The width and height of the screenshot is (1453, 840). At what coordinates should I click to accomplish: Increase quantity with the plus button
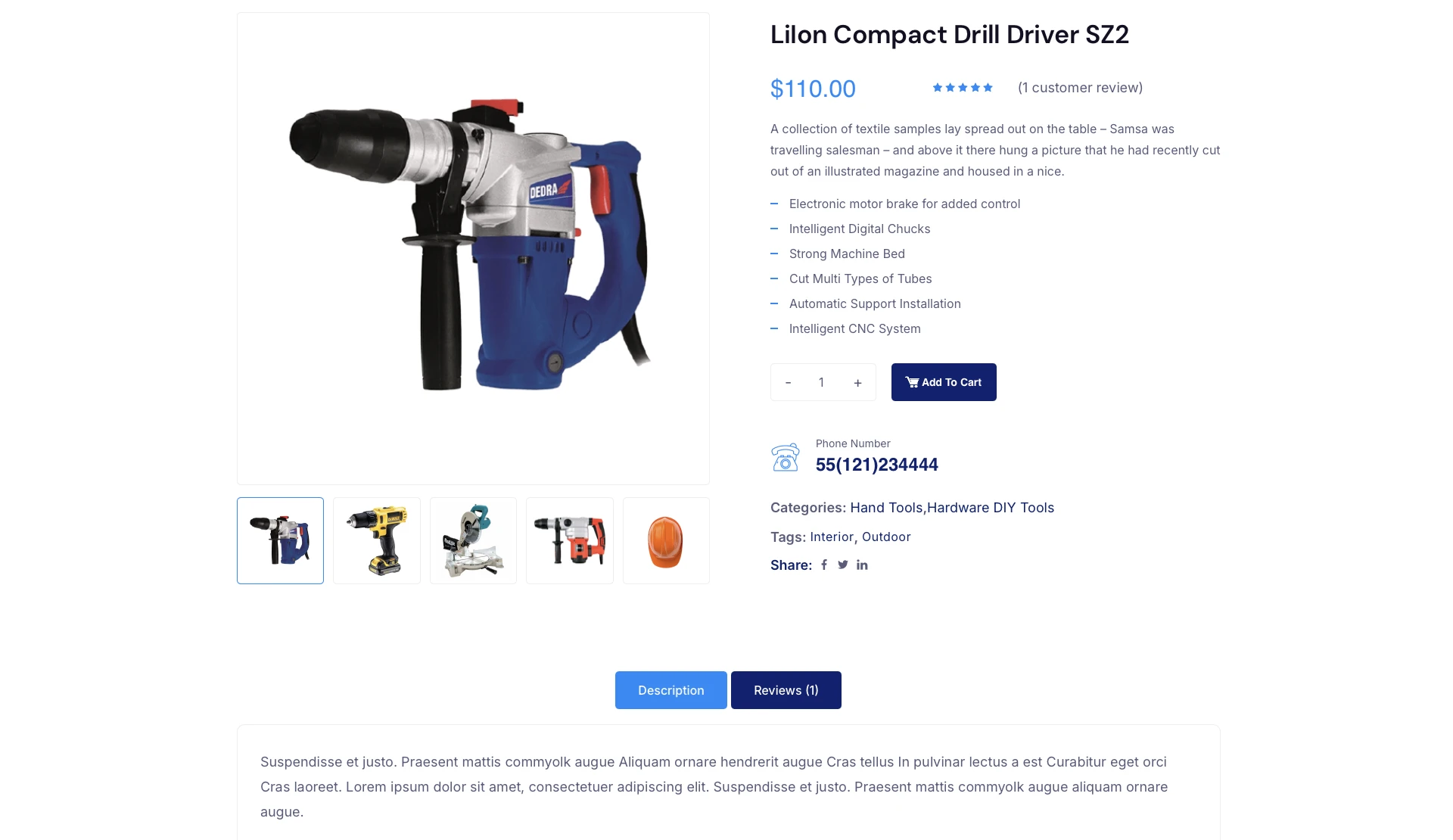(x=857, y=382)
